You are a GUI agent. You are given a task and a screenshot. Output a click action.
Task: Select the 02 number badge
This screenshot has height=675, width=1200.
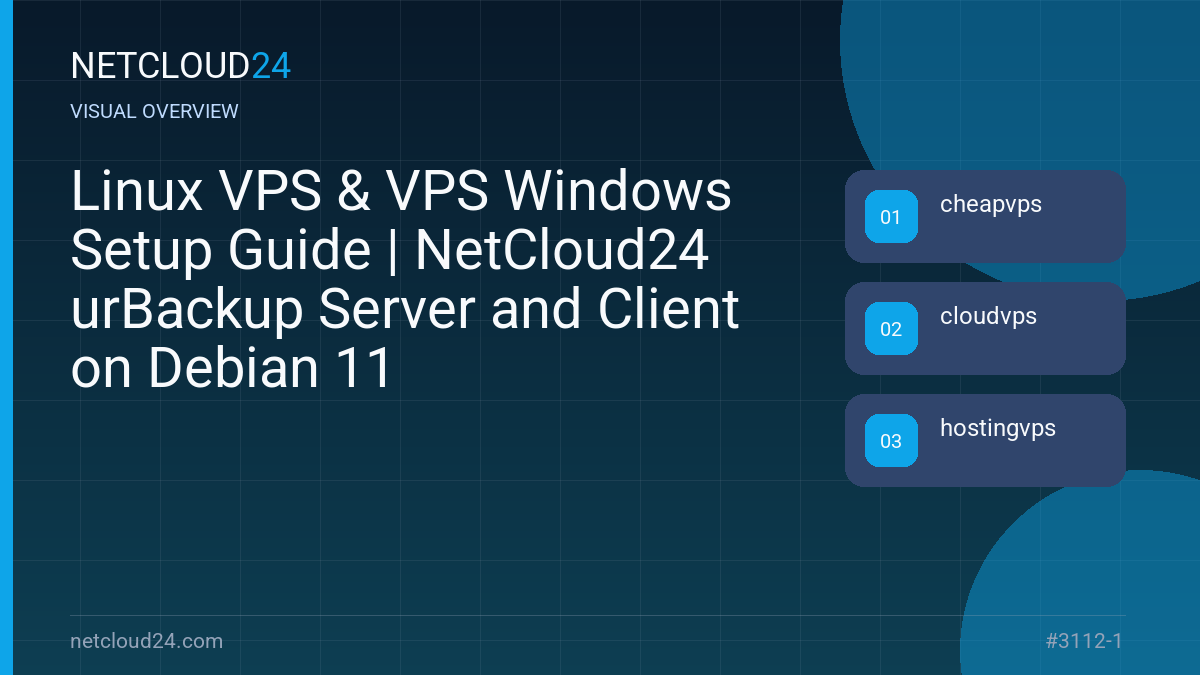click(x=891, y=328)
